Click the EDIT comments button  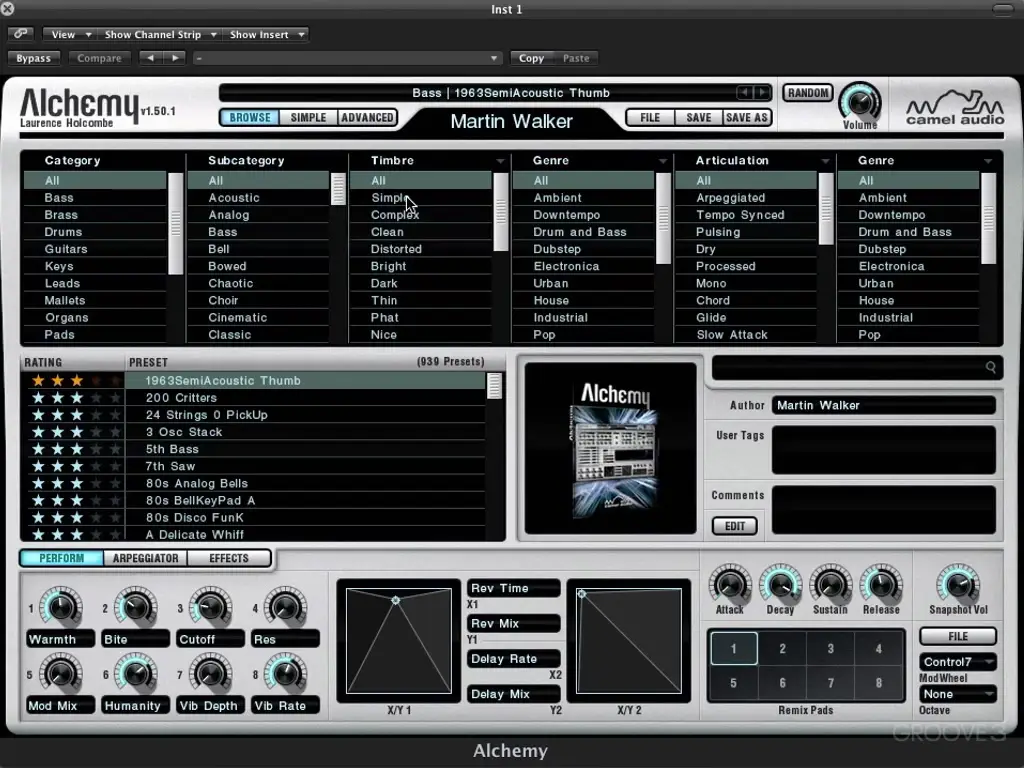[x=735, y=526]
